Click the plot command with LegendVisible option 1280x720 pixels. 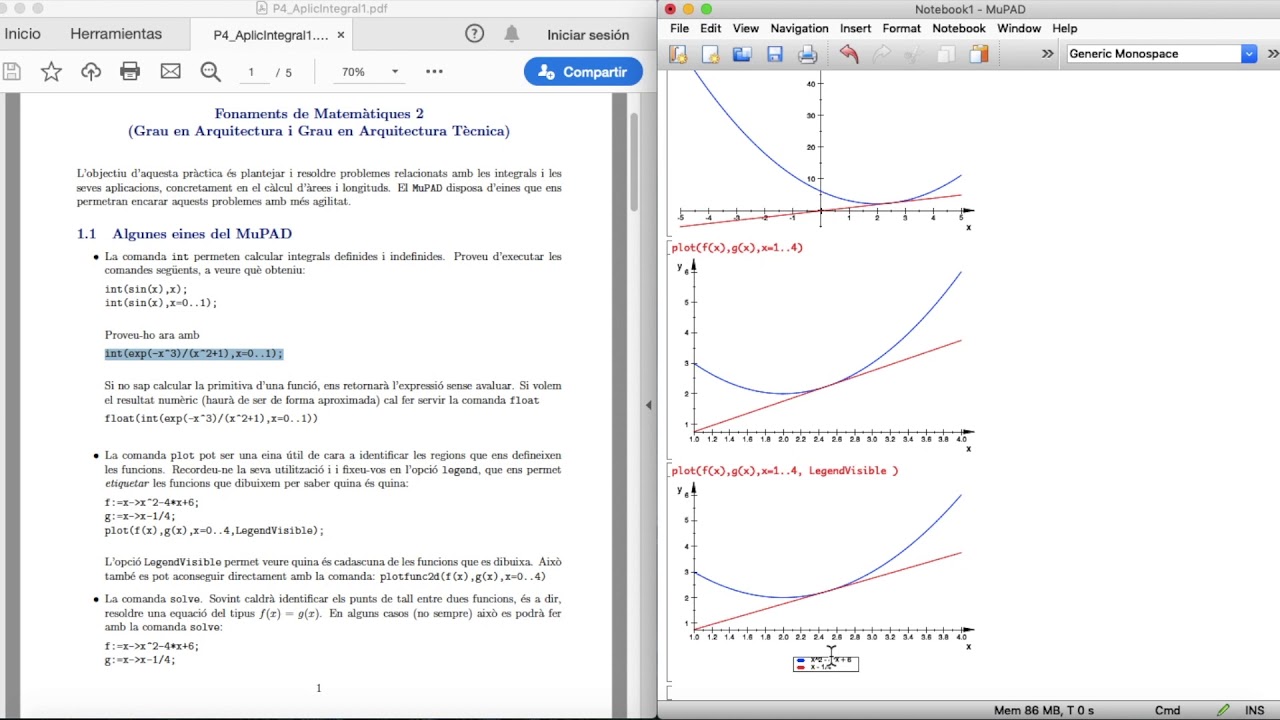[785, 471]
